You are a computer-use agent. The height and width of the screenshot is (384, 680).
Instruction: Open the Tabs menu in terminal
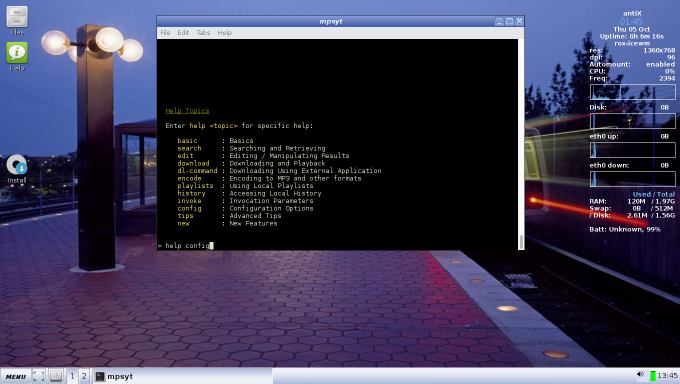pos(203,33)
